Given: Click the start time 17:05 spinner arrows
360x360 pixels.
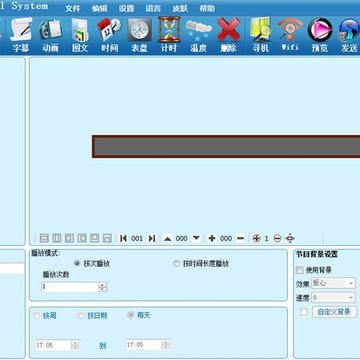Looking at the screenshot, I should [x=76, y=345].
